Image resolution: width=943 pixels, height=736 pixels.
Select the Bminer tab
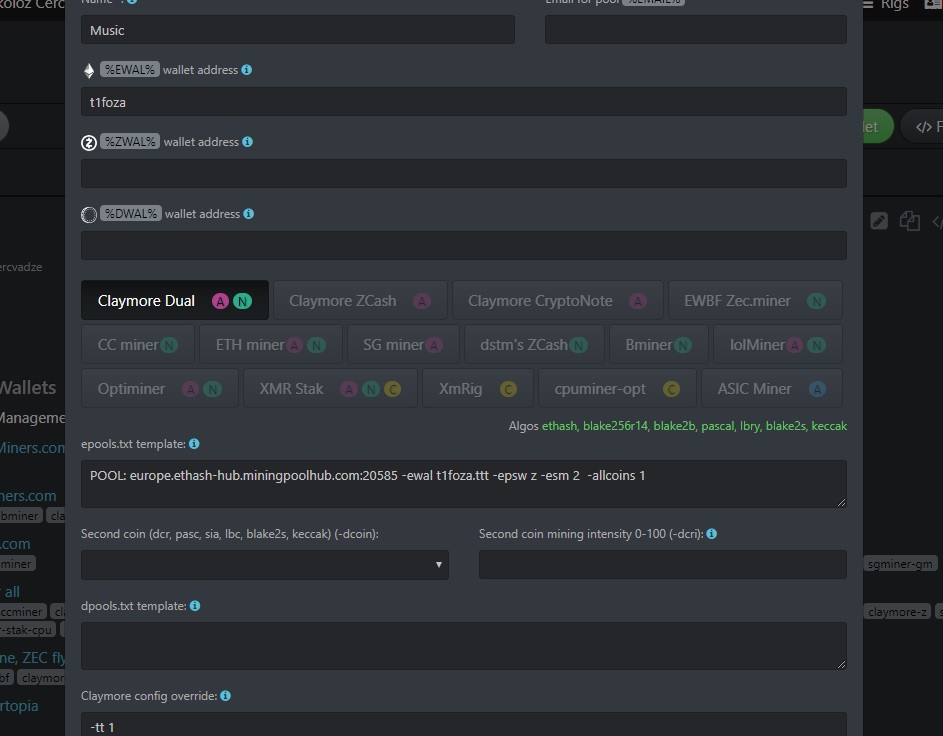[659, 345]
